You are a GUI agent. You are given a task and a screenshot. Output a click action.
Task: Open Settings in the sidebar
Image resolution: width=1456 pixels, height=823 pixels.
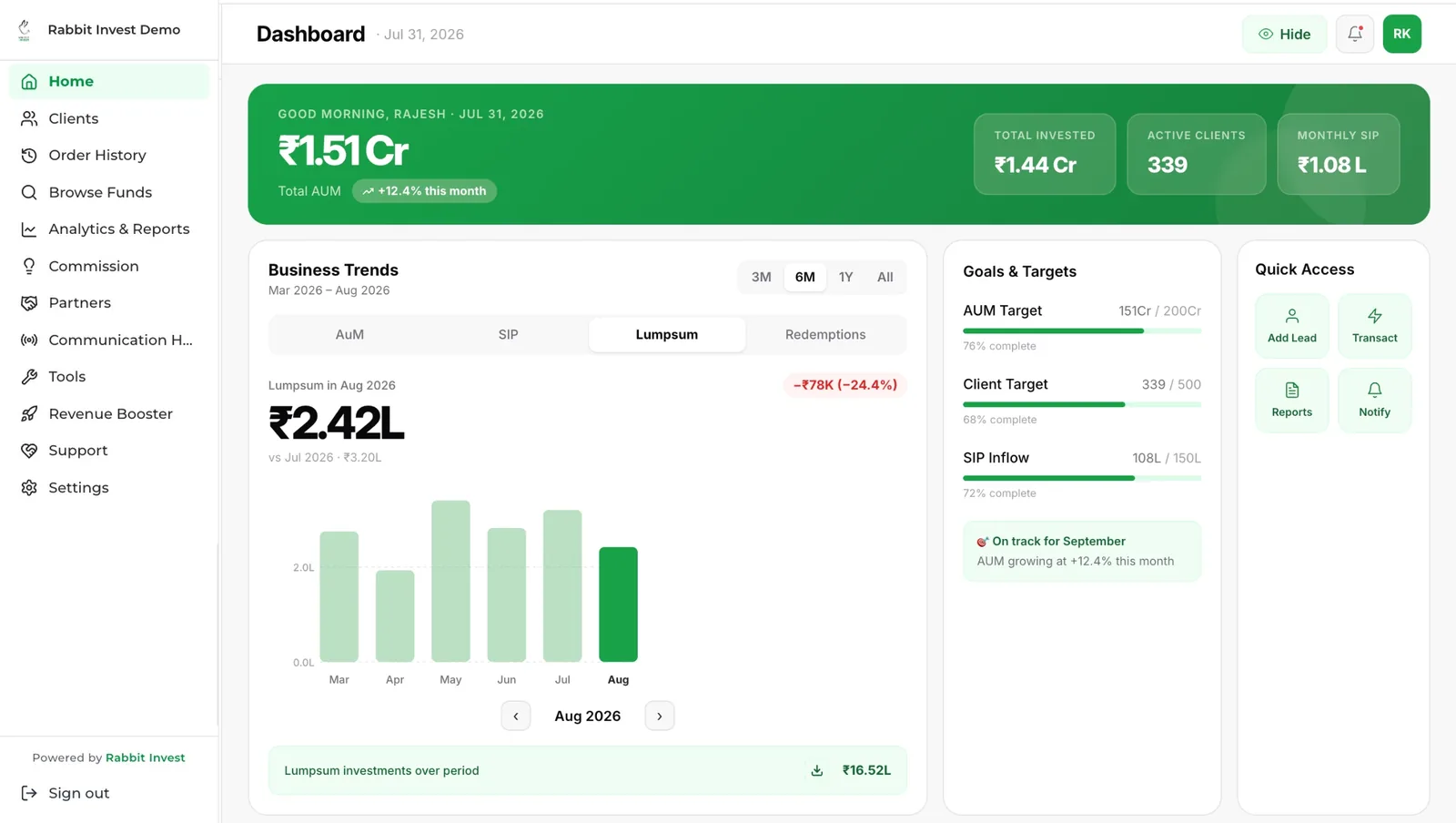pyautogui.click(x=109, y=487)
